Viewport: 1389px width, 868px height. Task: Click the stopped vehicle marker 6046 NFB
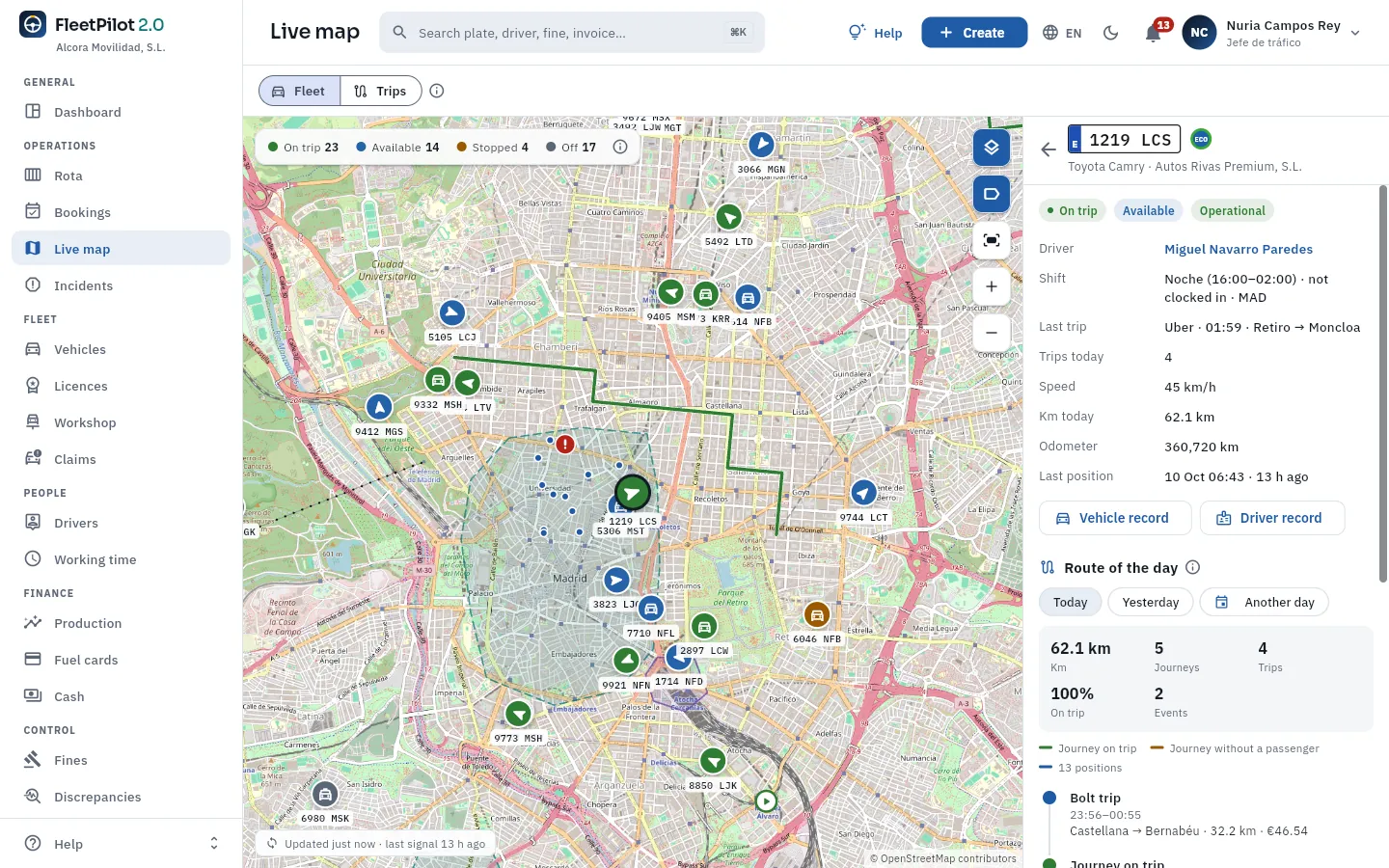pyautogui.click(x=817, y=614)
